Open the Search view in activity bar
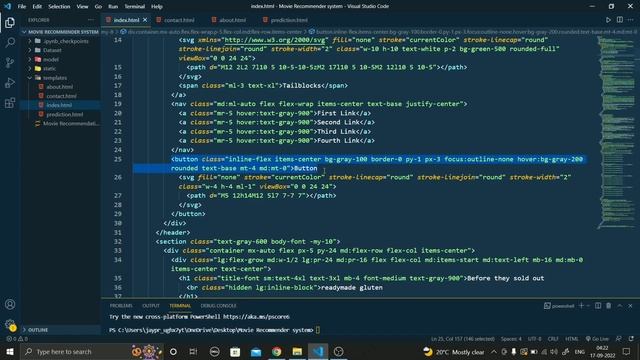The width and height of the screenshot is (640, 360). click(10, 42)
